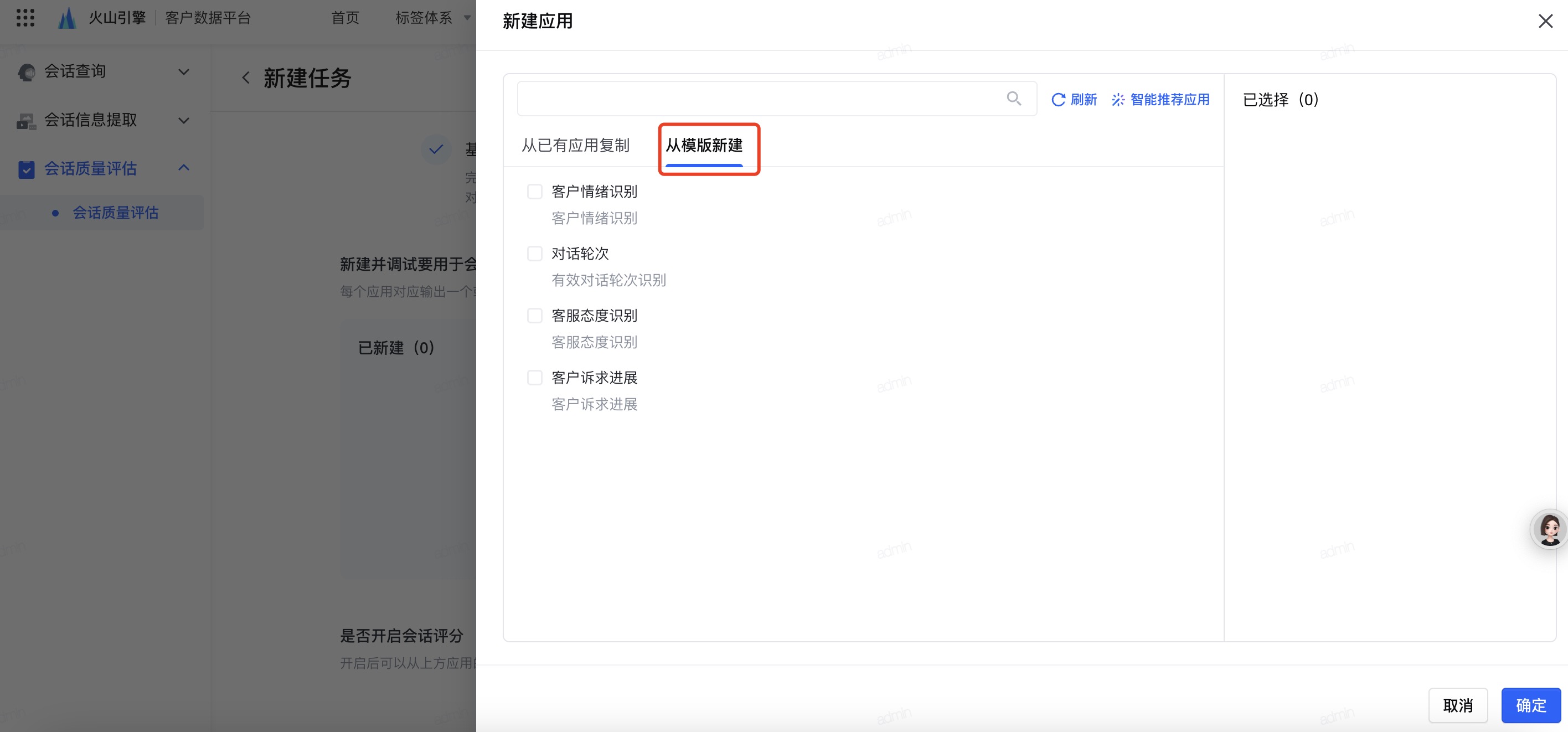
Task: Click the 已选择（0）header
Action: 1281,99
